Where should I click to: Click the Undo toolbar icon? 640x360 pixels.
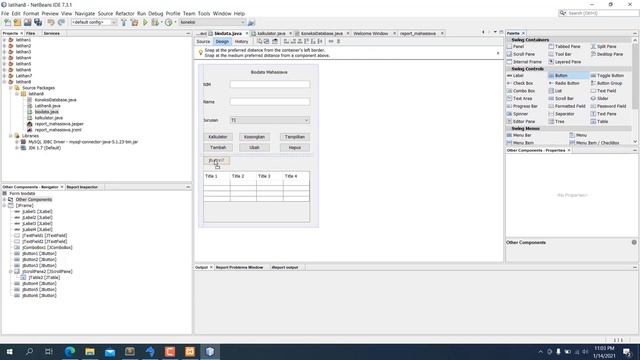tap(51, 22)
